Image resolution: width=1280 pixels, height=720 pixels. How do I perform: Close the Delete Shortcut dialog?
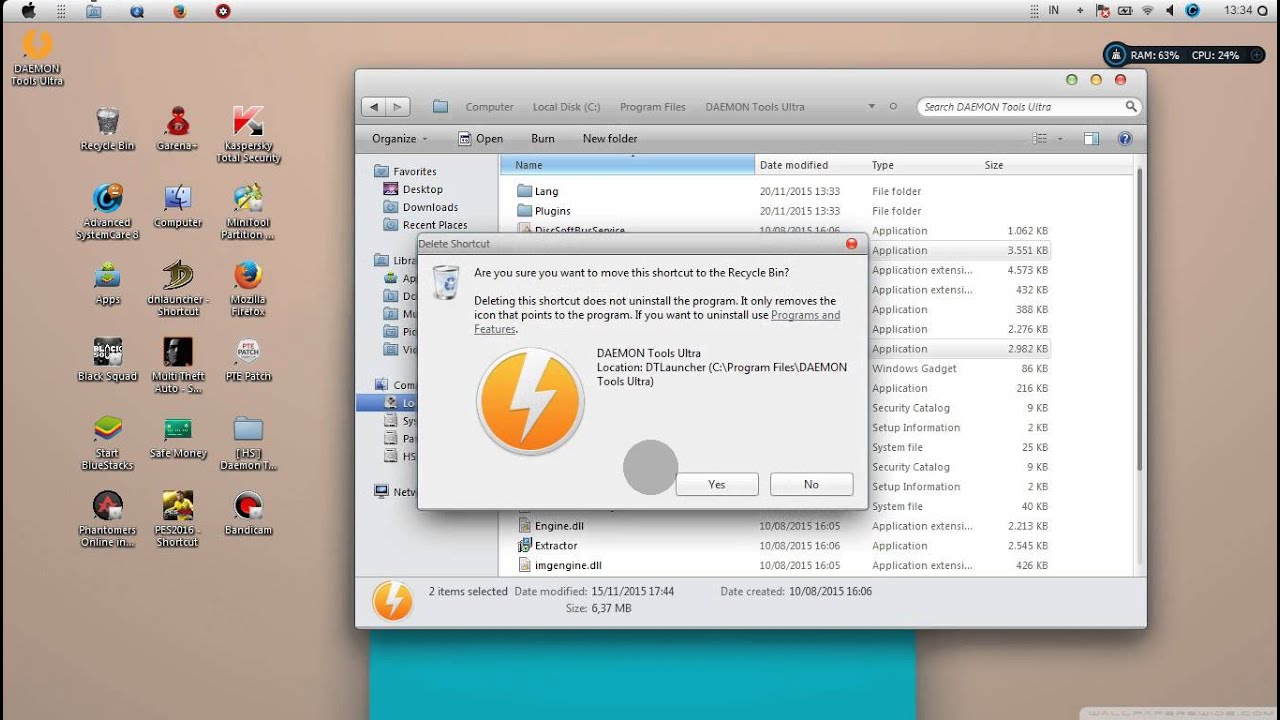[852, 243]
